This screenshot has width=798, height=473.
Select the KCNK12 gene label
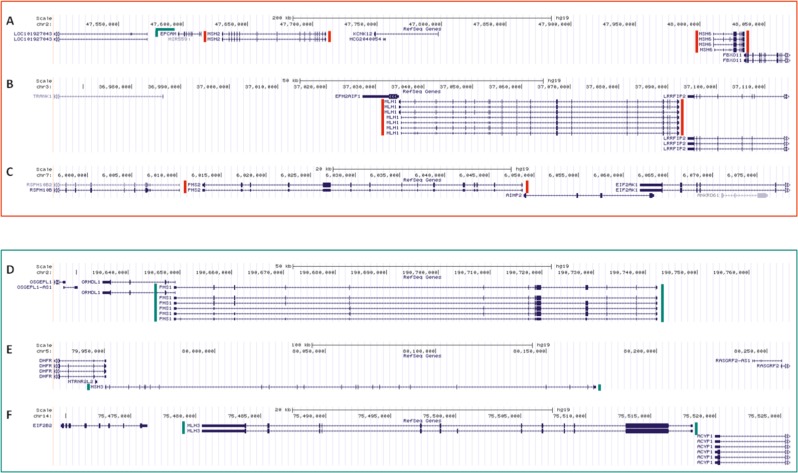pos(364,33)
